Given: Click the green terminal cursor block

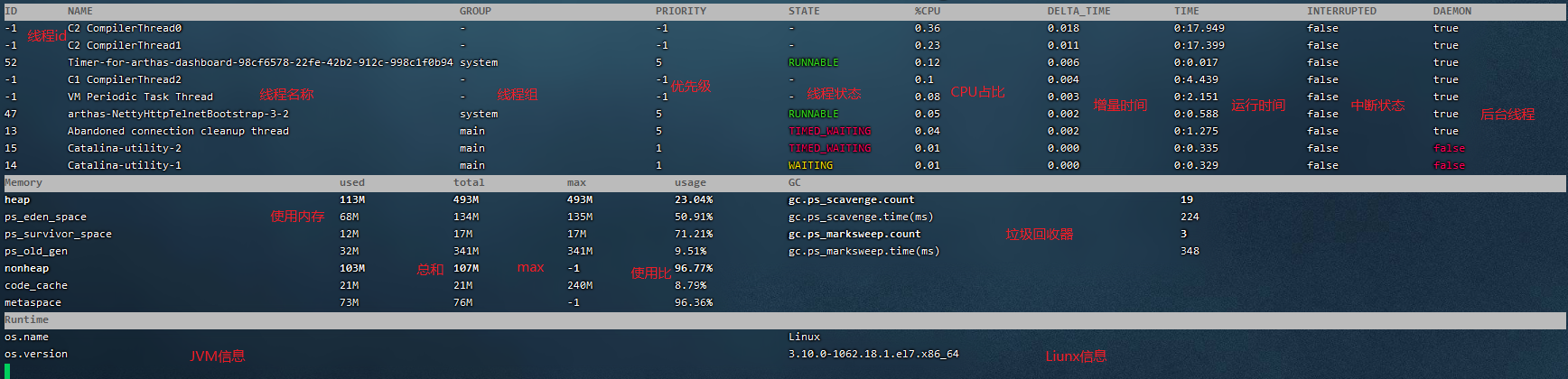Looking at the screenshot, I should tap(7, 371).
